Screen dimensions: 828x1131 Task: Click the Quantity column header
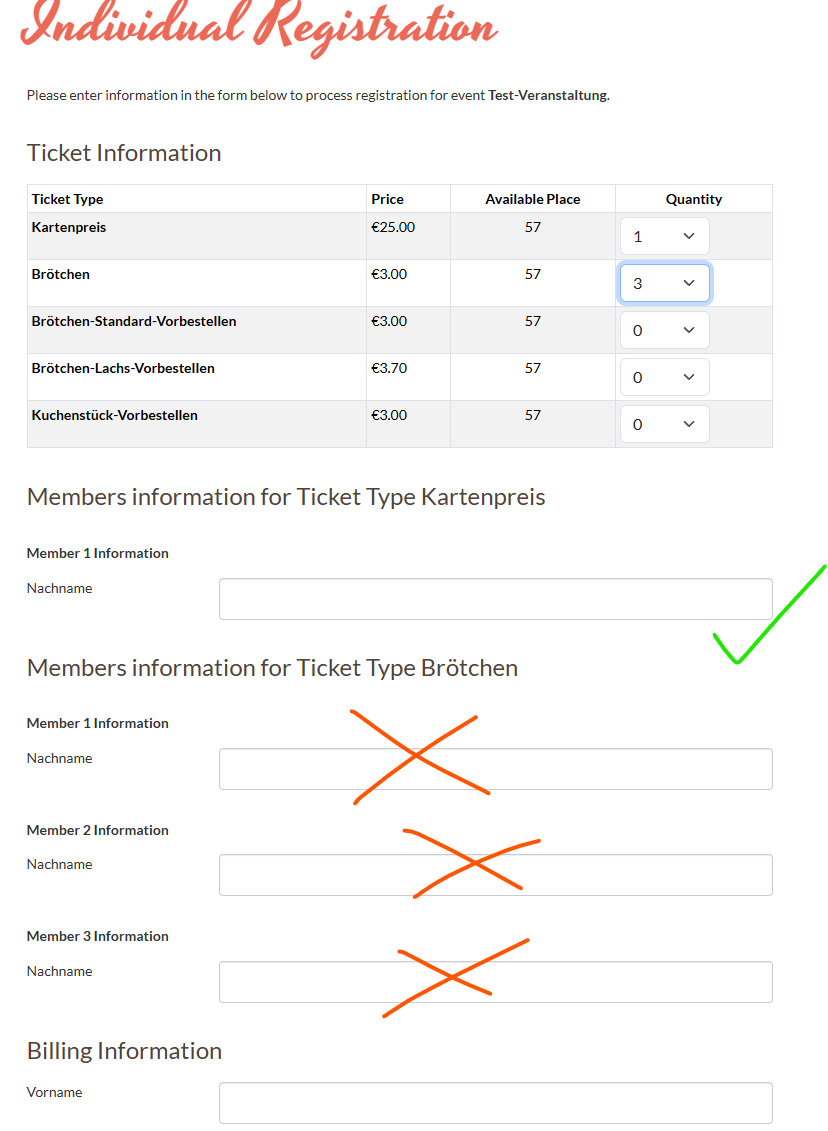point(693,199)
